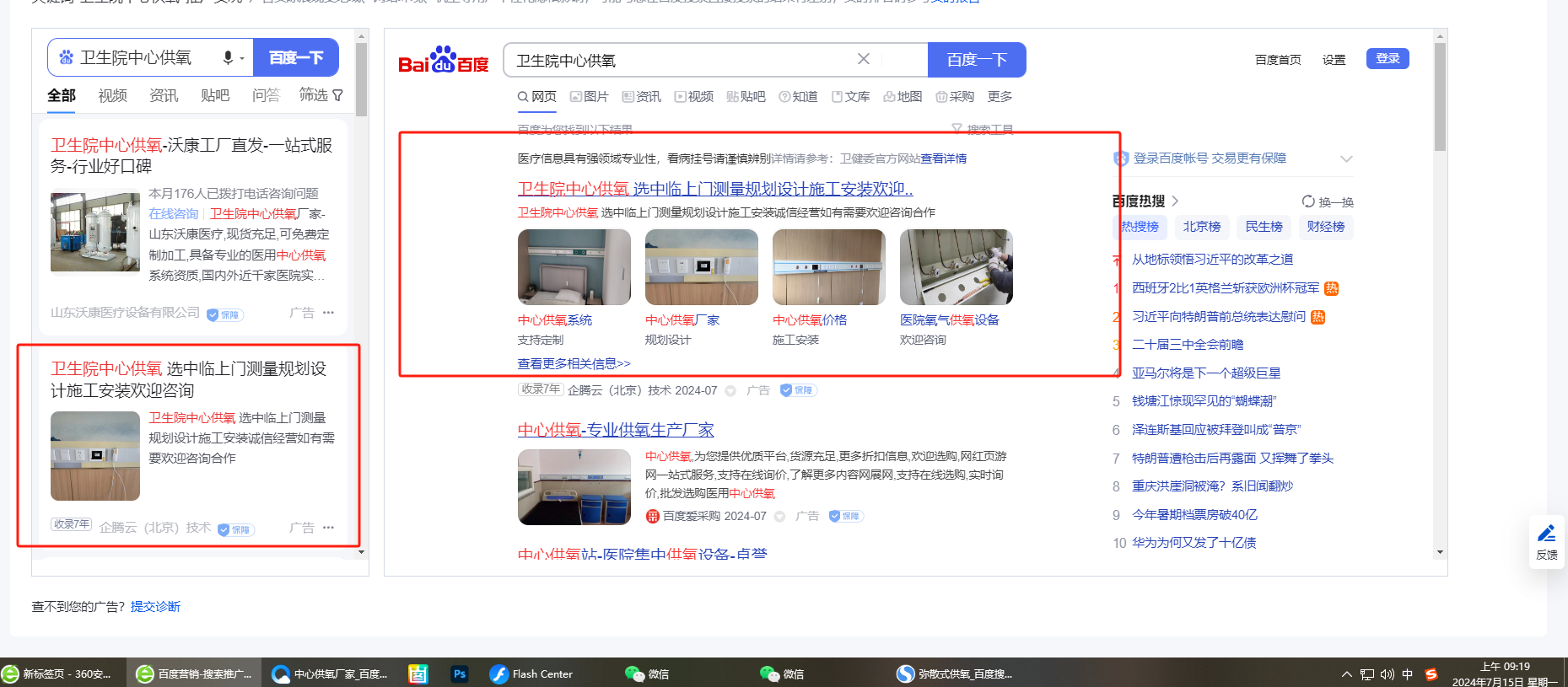Open the 搜索工具 filter

983,129
